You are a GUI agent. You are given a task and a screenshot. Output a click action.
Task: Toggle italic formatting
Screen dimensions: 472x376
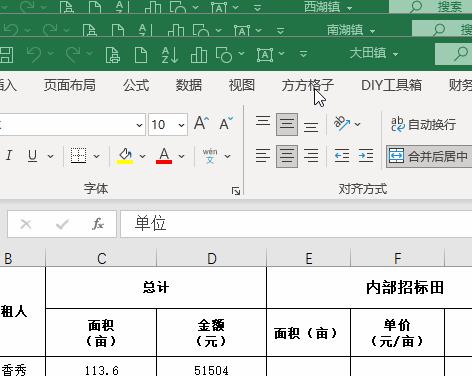tap(9, 155)
